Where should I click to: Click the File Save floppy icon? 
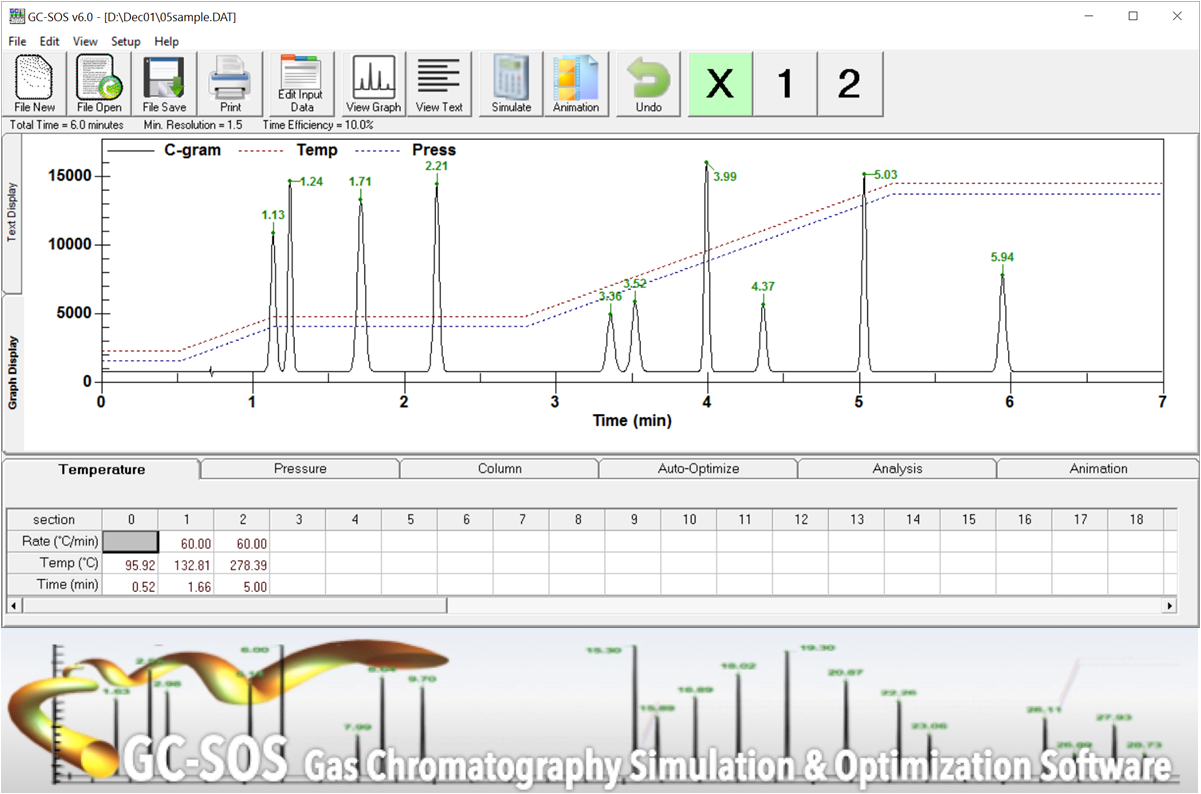tap(164, 84)
